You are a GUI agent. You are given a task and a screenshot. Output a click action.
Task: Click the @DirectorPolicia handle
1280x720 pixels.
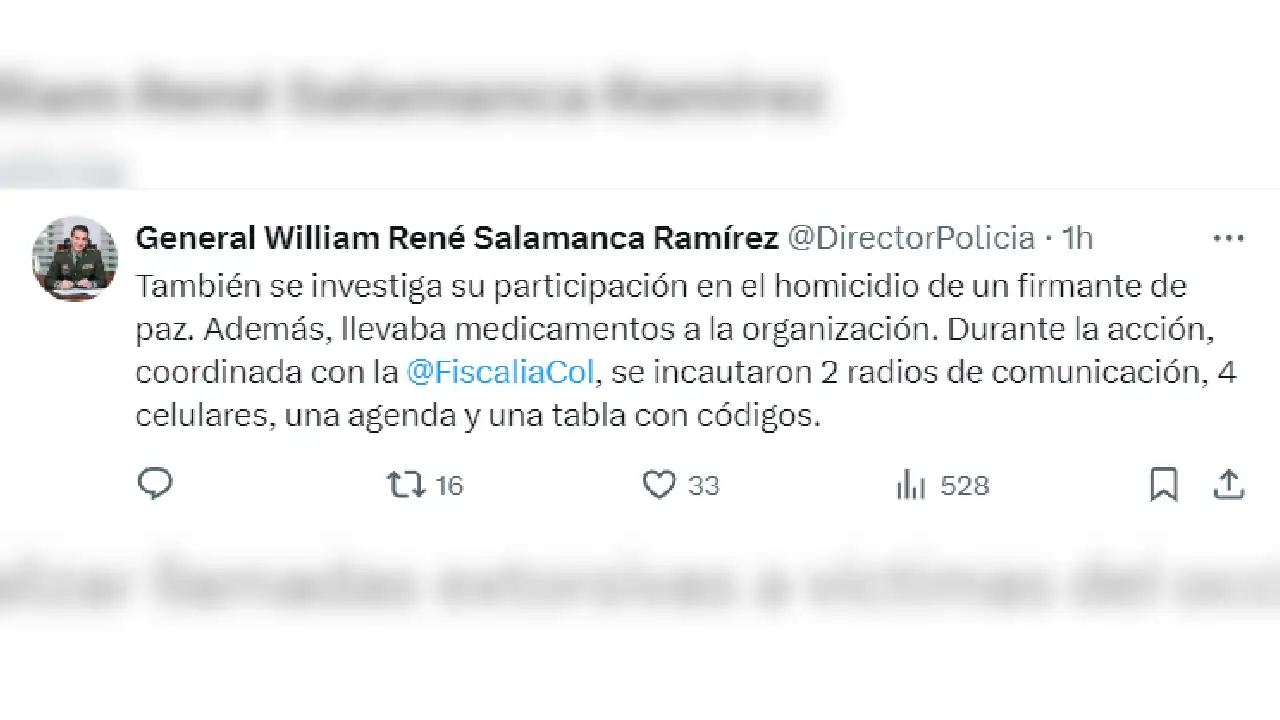(910, 239)
